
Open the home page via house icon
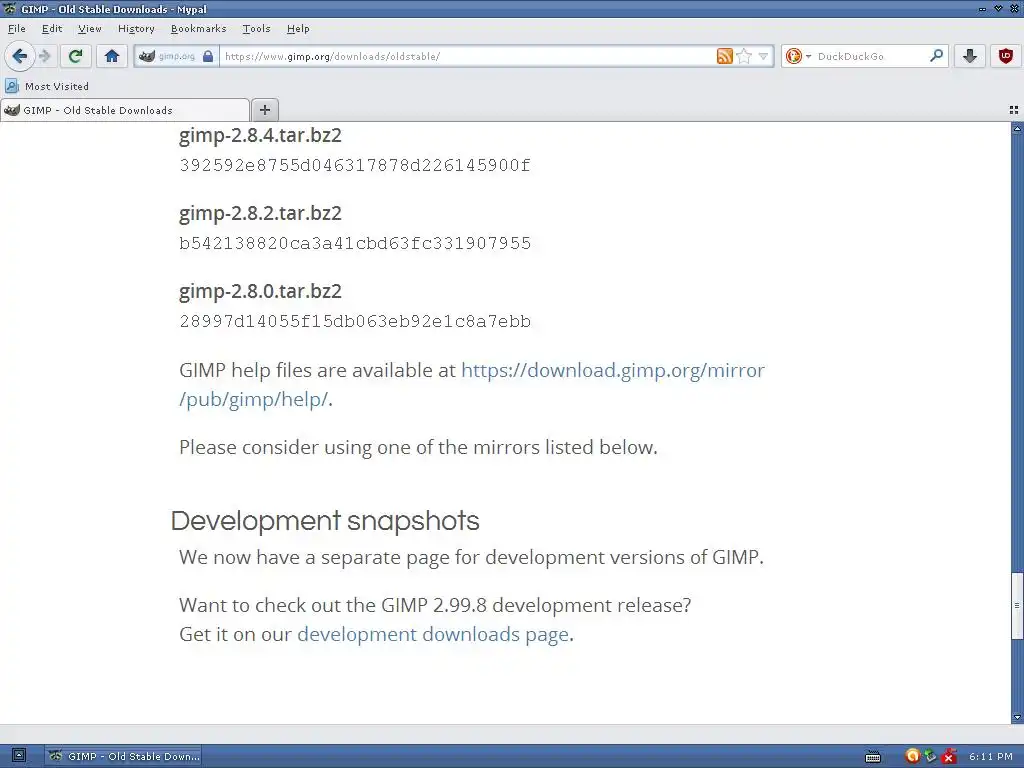pyautogui.click(x=112, y=56)
